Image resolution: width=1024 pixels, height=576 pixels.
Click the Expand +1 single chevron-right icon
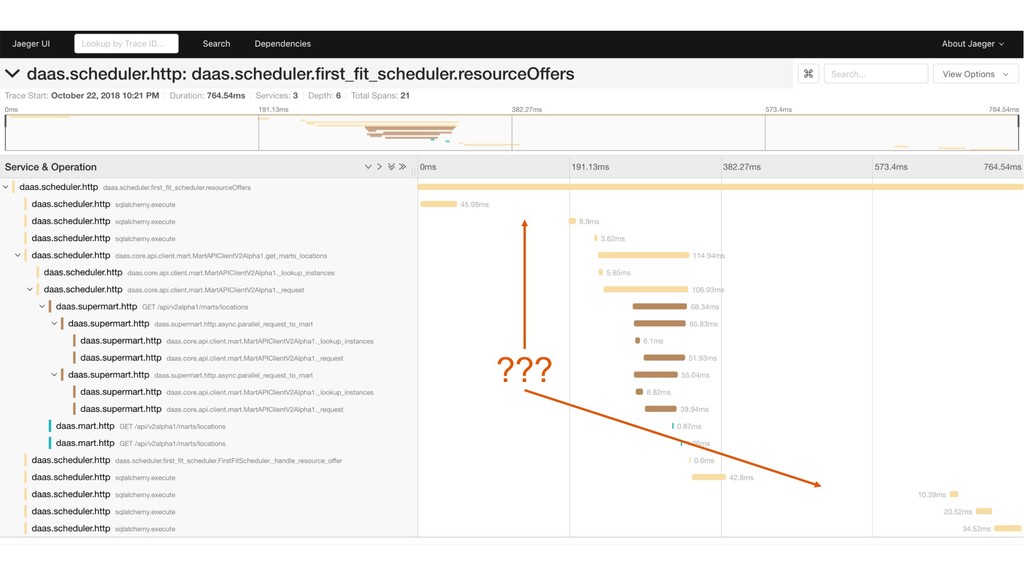(x=379, y=167)
